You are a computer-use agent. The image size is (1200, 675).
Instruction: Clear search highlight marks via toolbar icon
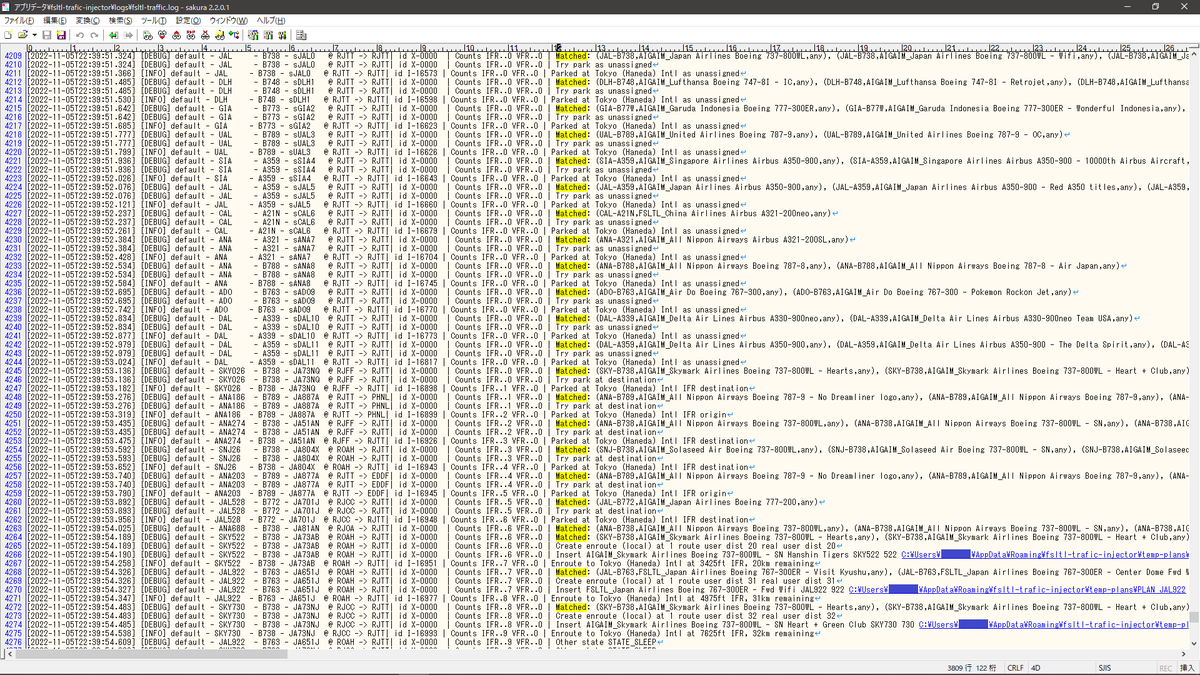tap(205, 35)
